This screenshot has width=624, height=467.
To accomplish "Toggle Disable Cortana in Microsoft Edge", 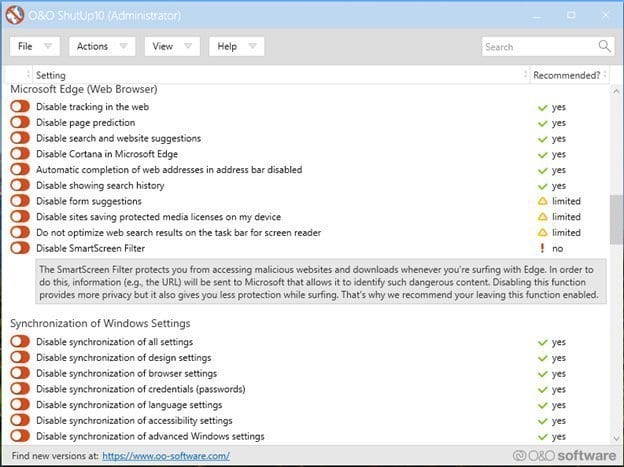I will pyautogui.click(x=20, y=153).
